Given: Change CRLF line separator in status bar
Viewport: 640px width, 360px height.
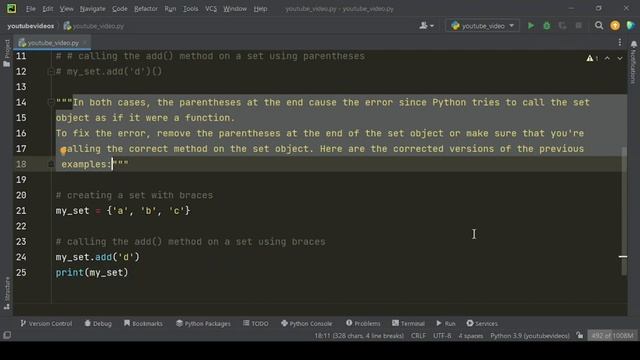Looking at the screenshot, I should [418, 336].
